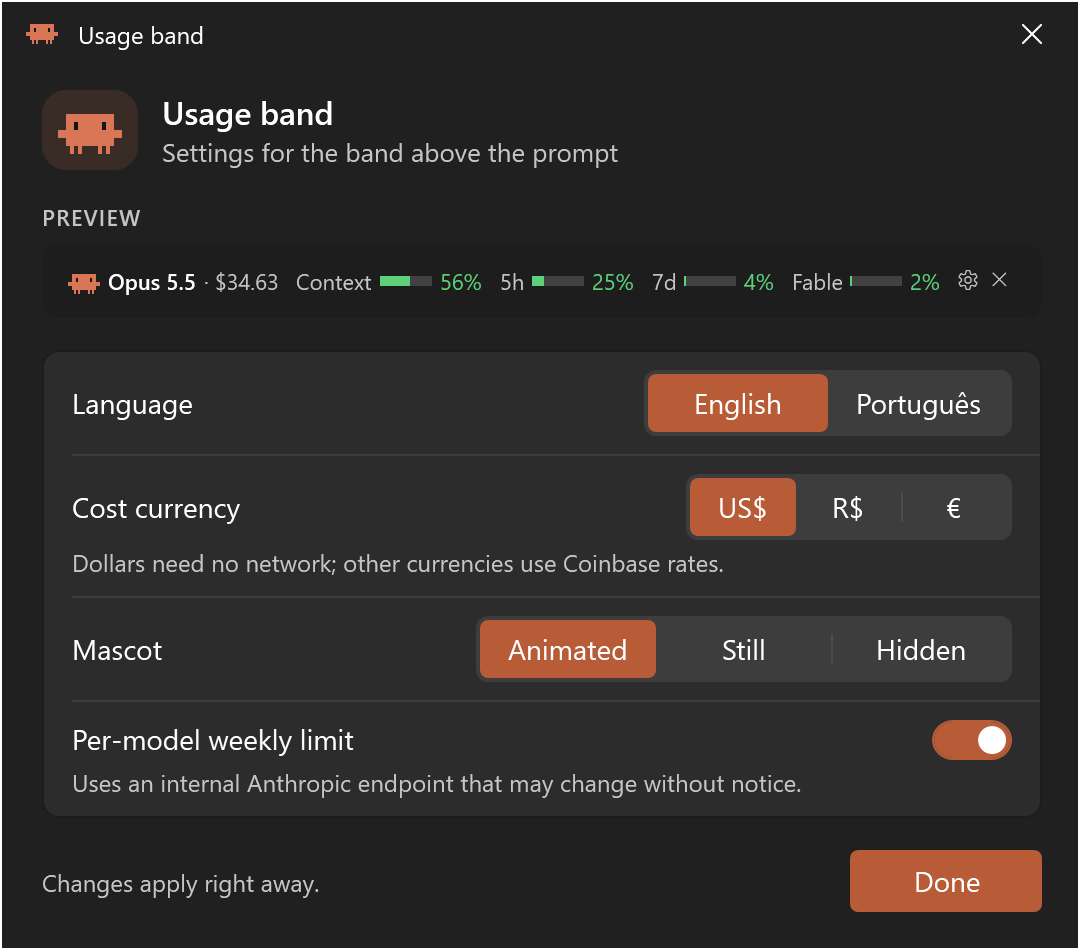This screenshot has width=1080, height=950.
Task: Click the 2% Fable percentage
Action: point(924,282)
